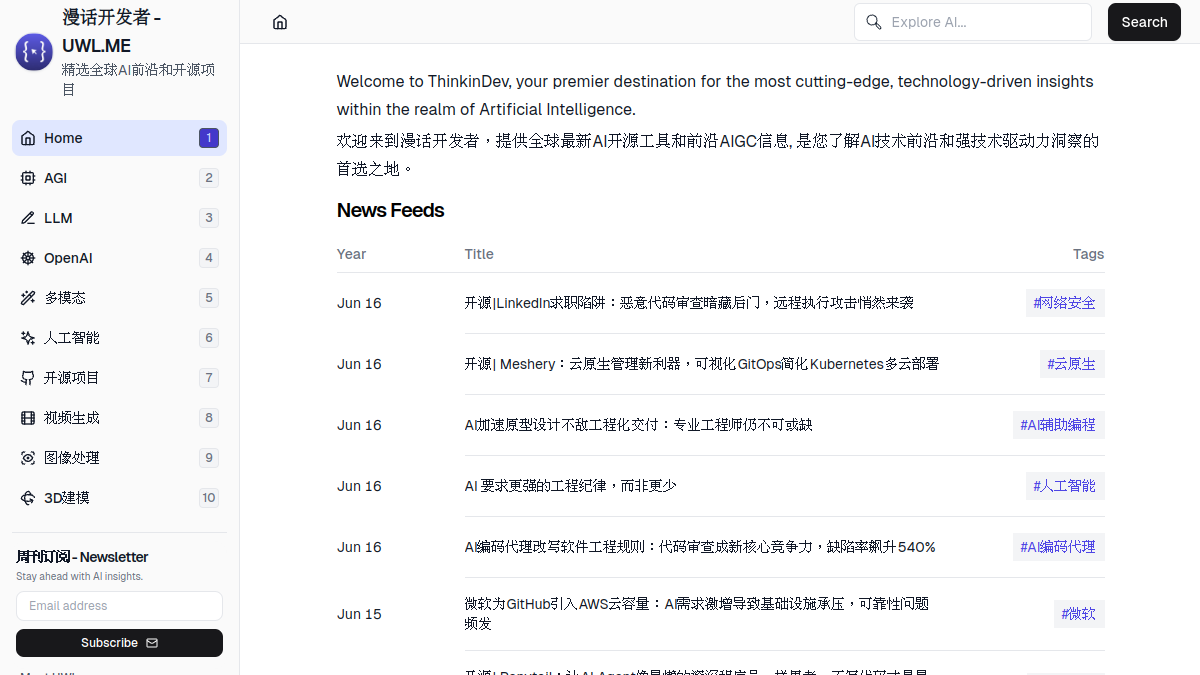
Task: Click the magnifier icon in search box
Action: (x=874, y=22)
